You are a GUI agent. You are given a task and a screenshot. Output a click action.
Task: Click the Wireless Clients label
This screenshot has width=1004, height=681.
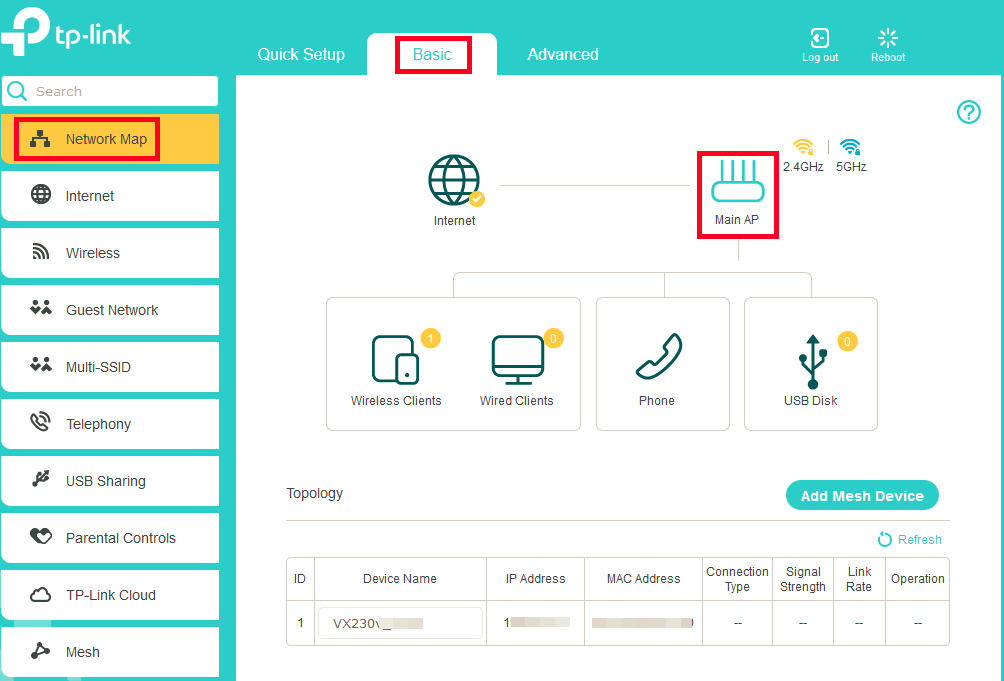click(396, 401)
